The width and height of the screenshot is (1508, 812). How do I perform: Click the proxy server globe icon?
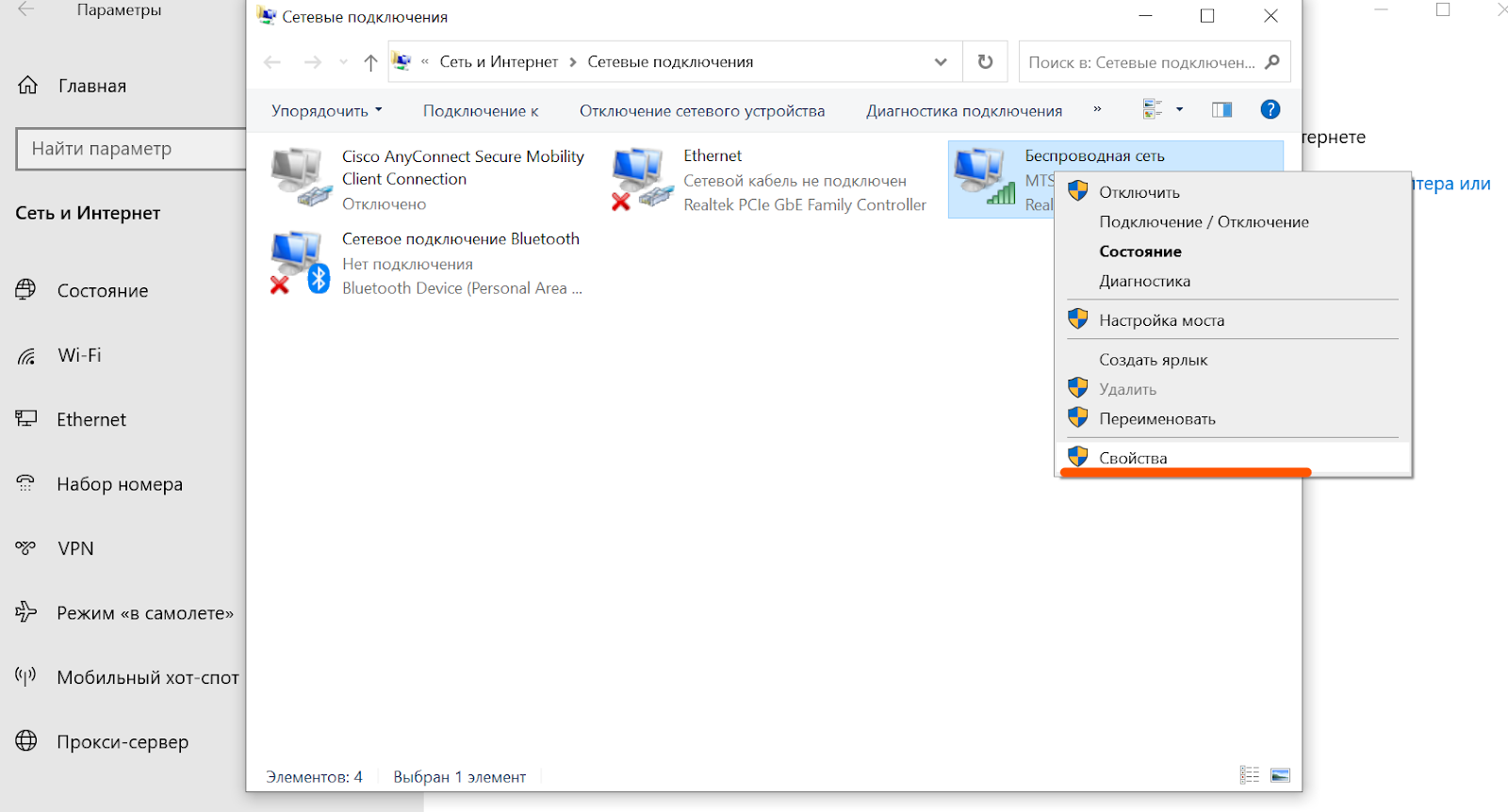[x=26, y=741]
